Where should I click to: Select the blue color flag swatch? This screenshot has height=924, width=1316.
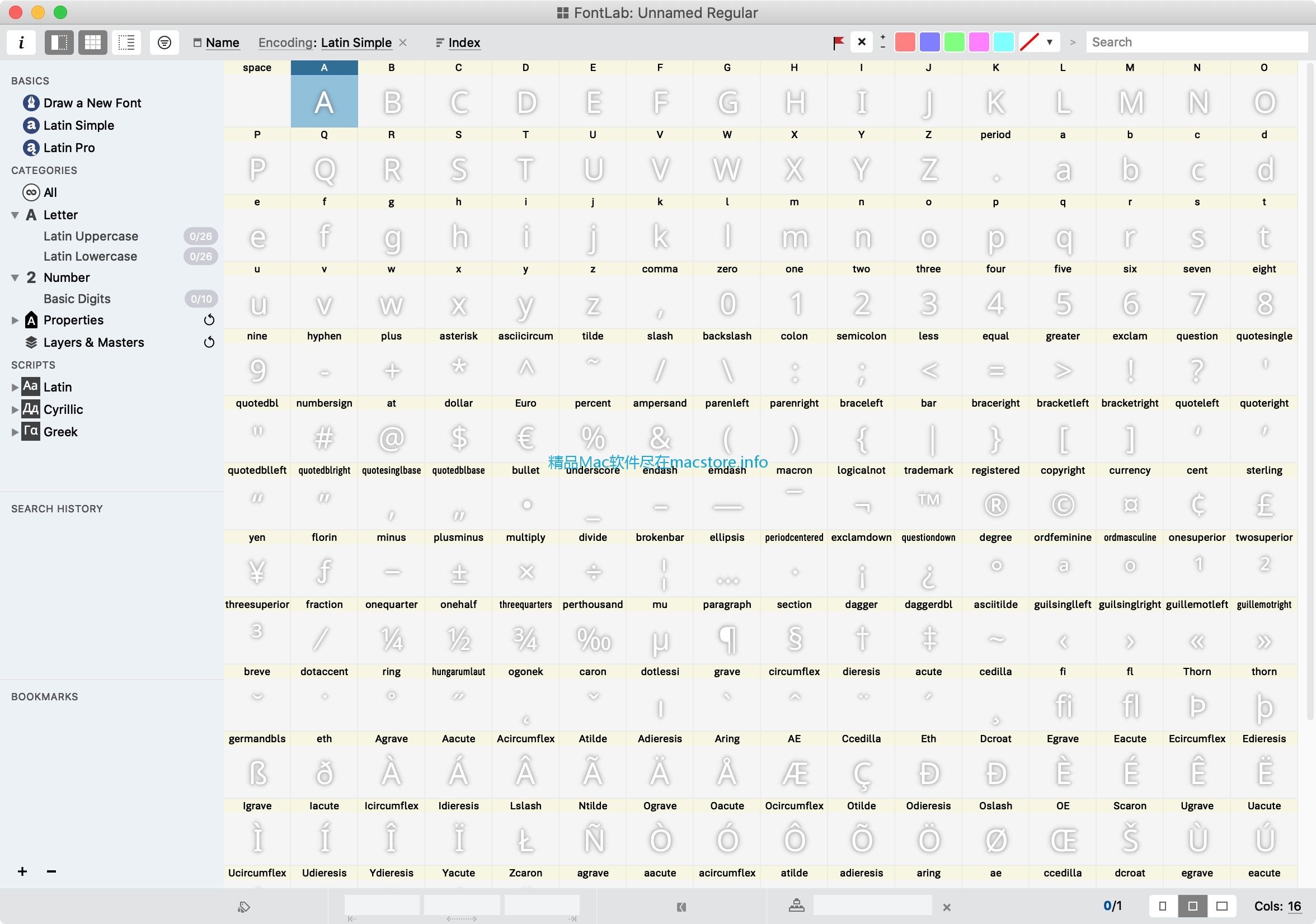pos(930,42)
